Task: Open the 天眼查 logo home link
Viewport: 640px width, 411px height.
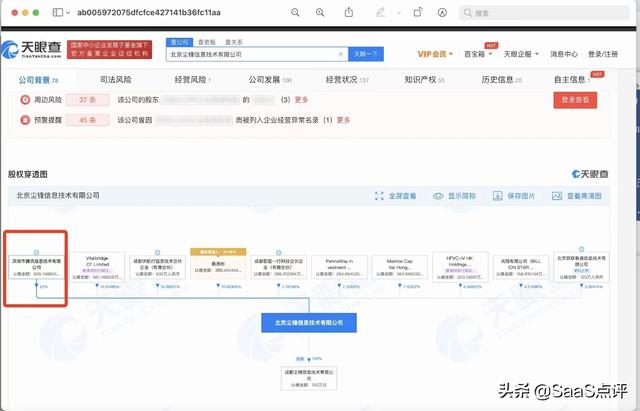Action: click(31, 50)
